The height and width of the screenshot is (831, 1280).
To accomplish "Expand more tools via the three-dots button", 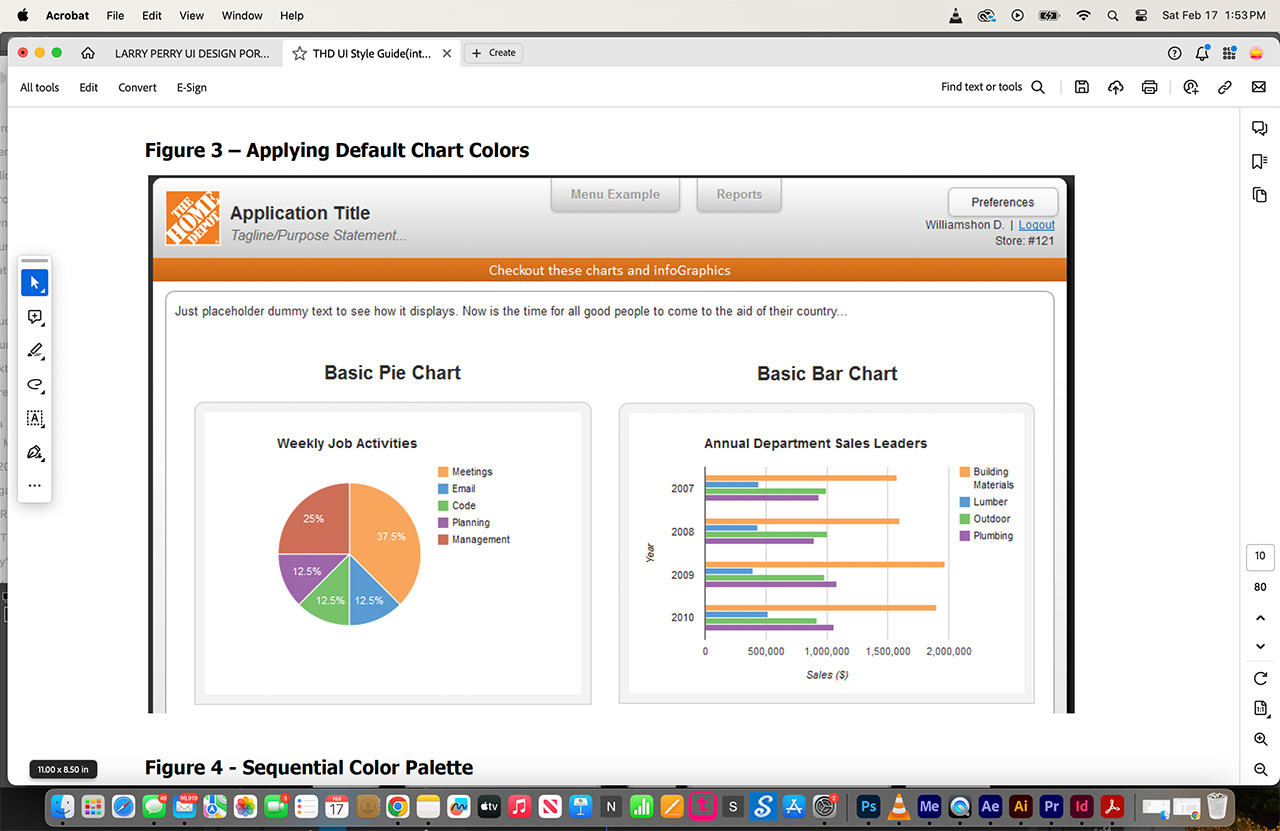I will tap(34, 486).
